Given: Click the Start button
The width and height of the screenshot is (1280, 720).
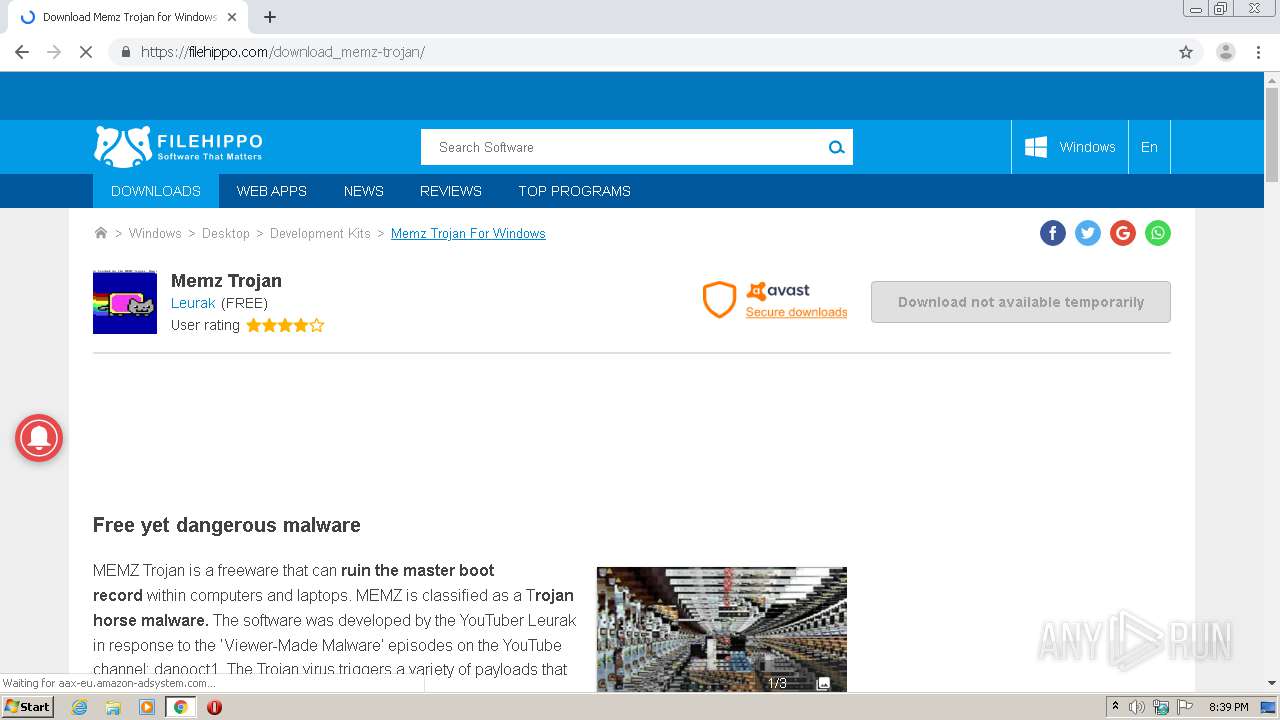Looking at the screenshot, I should pyautogui.click(x=27, y=707).
